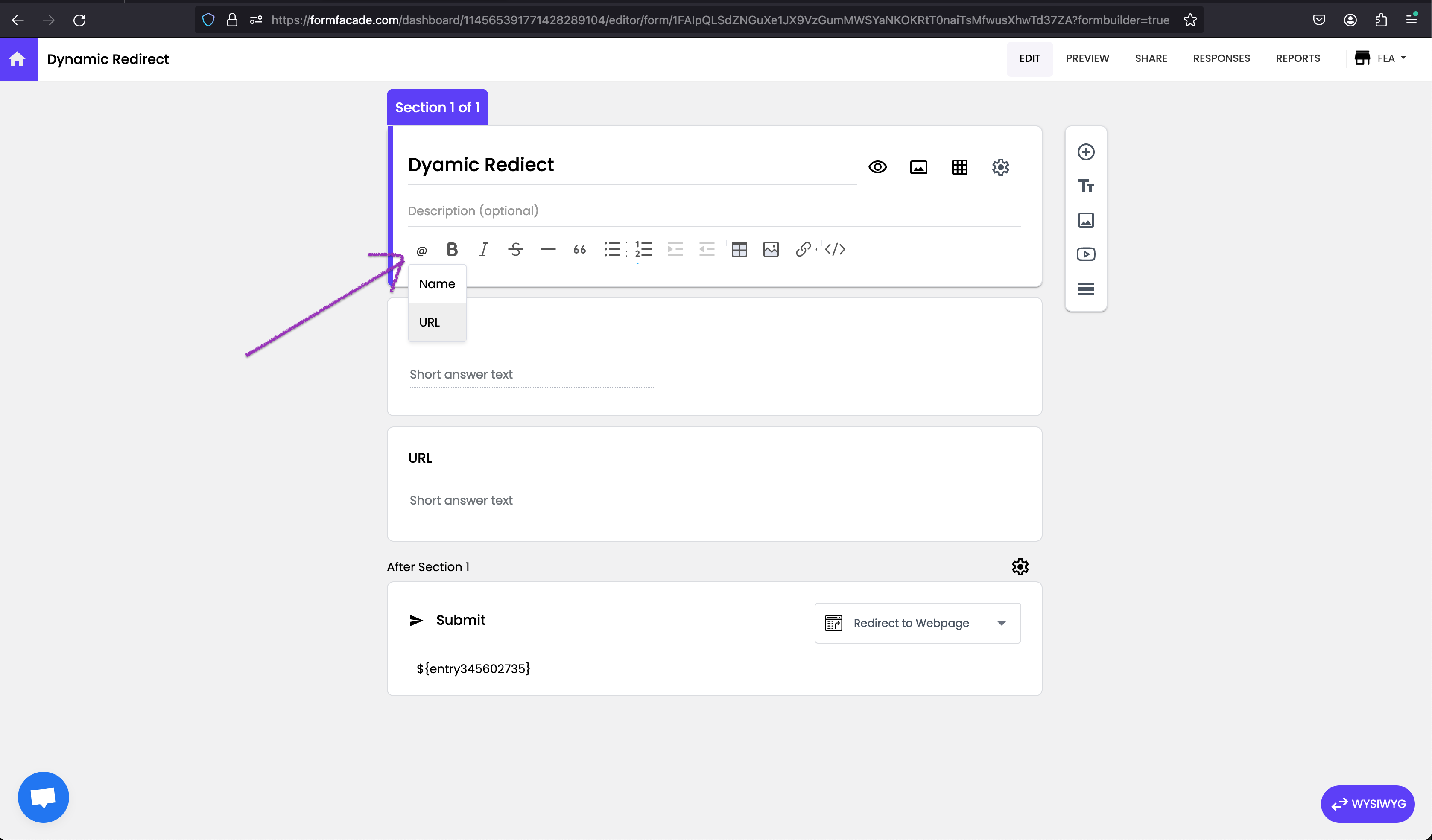Add question with plus circle icon

click(x=1085, y=152)
